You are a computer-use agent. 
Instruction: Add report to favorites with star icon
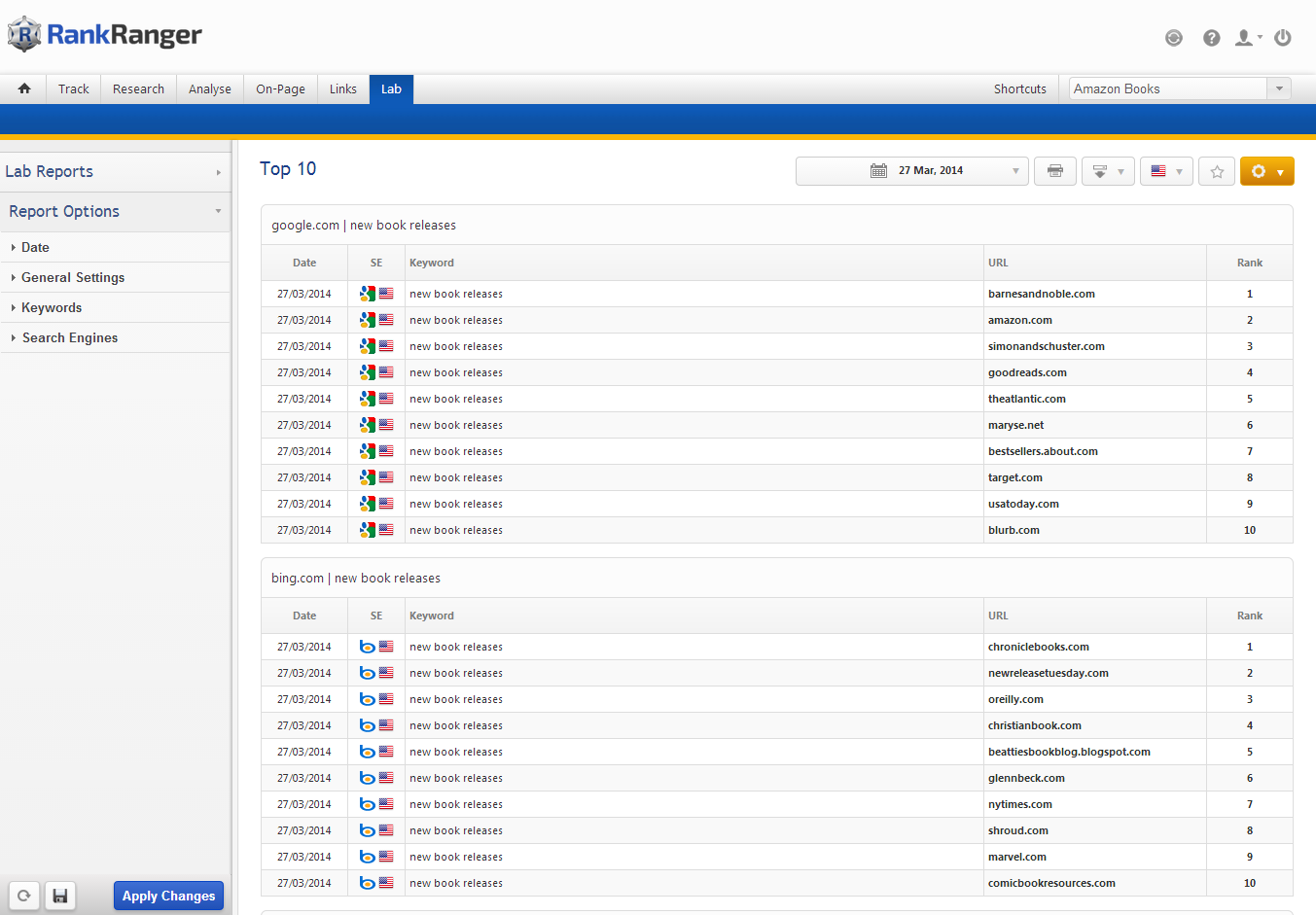point(1216,171)
